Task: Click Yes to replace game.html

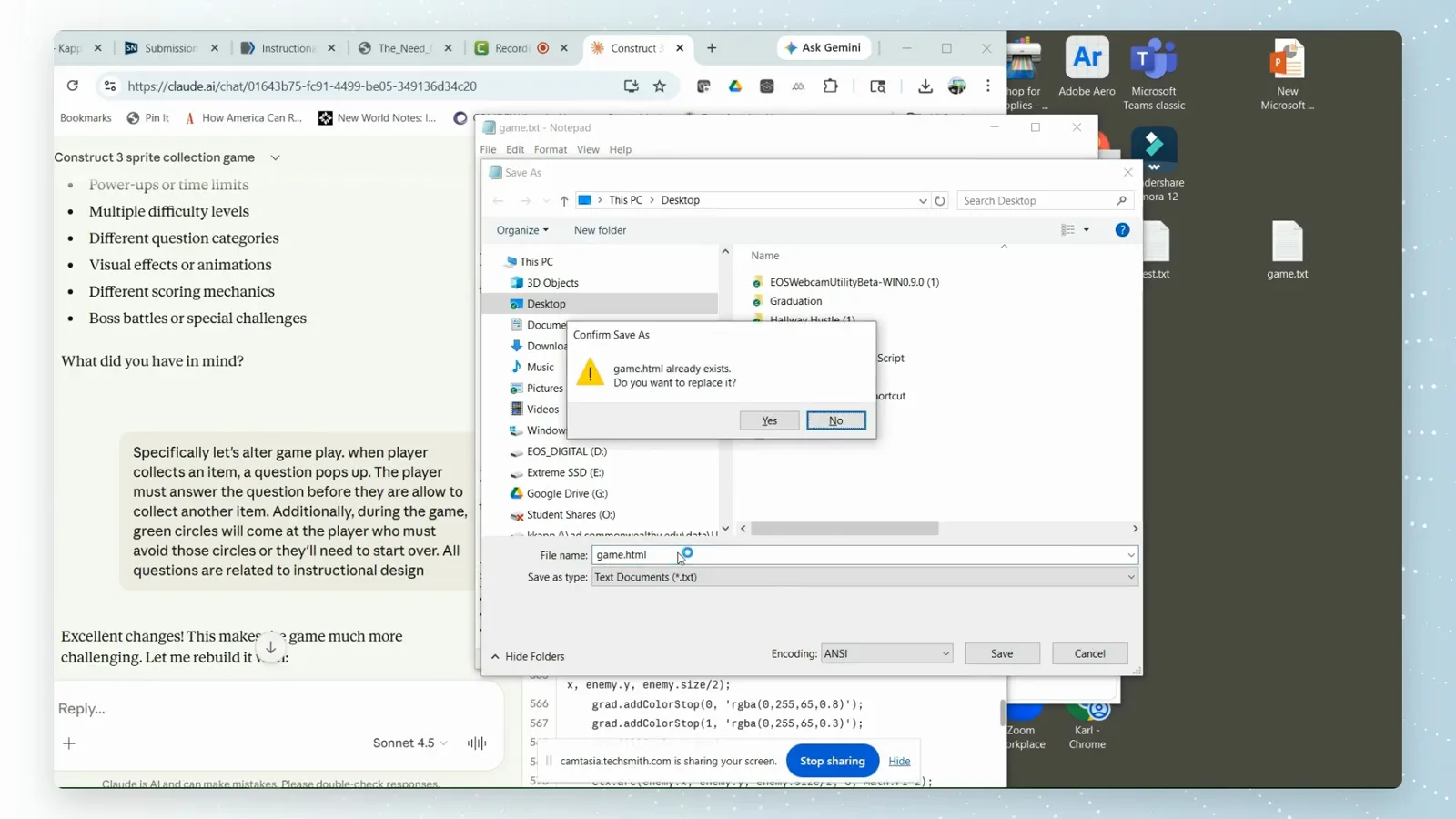Action: (x=769, y=420)
